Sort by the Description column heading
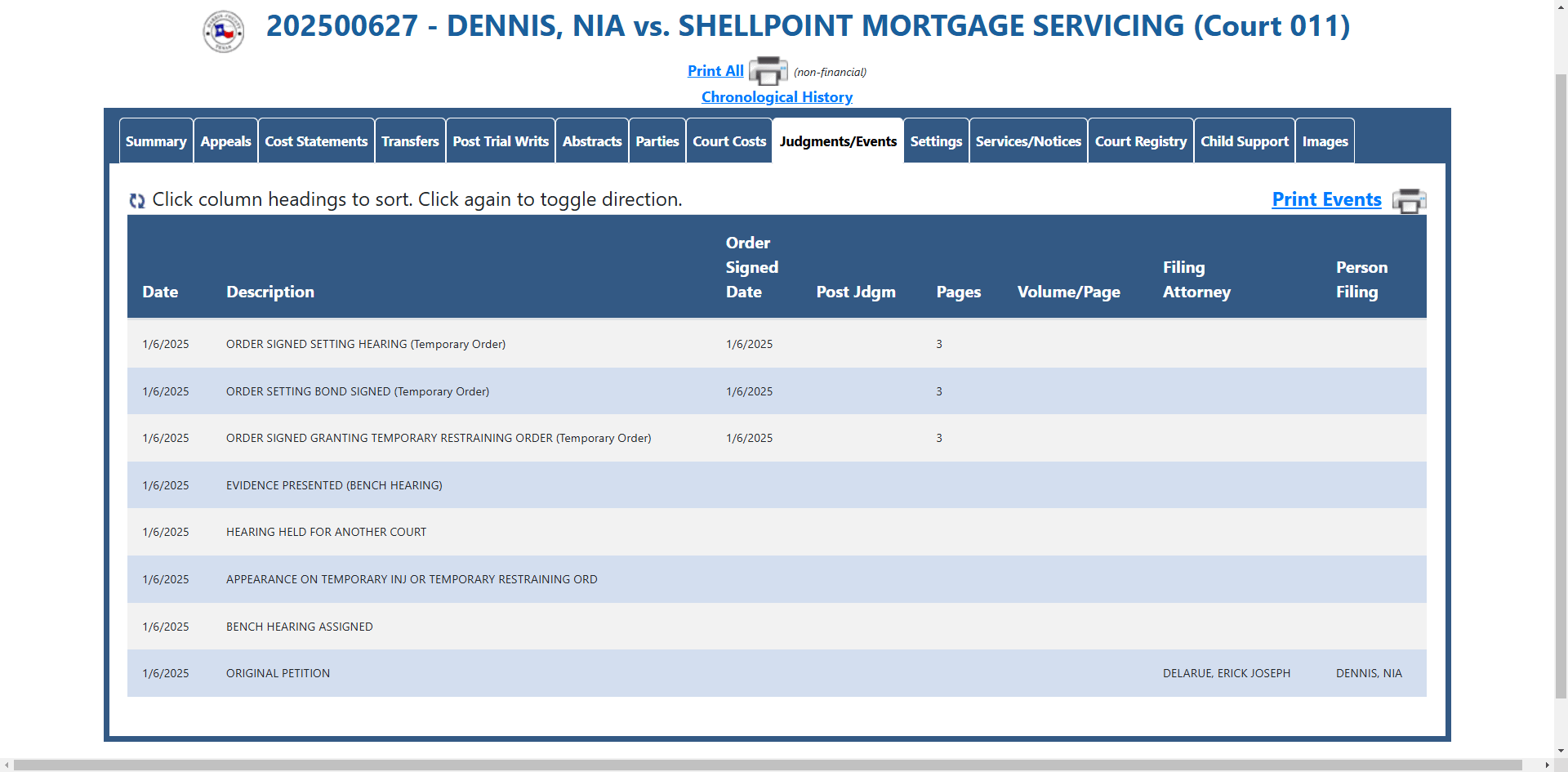 click(270, 292)
